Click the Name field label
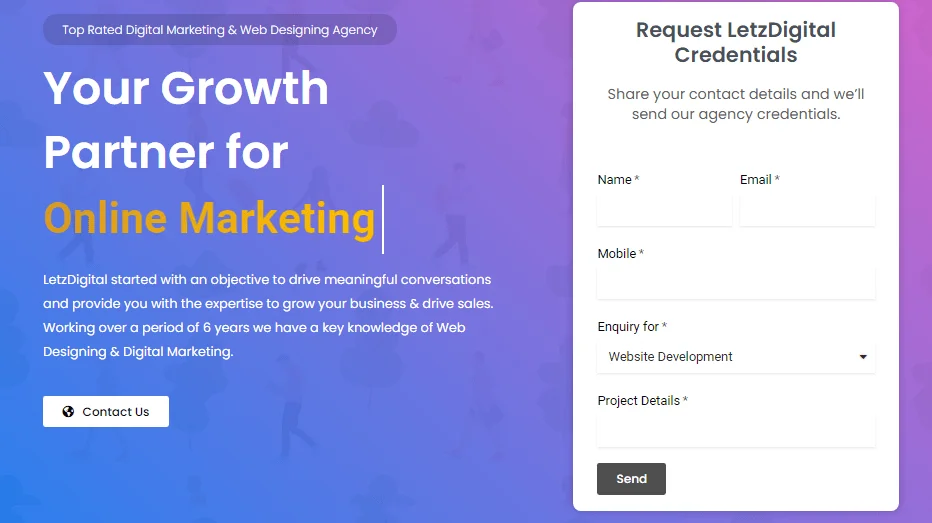932x523 pixels. click(615, 180)
